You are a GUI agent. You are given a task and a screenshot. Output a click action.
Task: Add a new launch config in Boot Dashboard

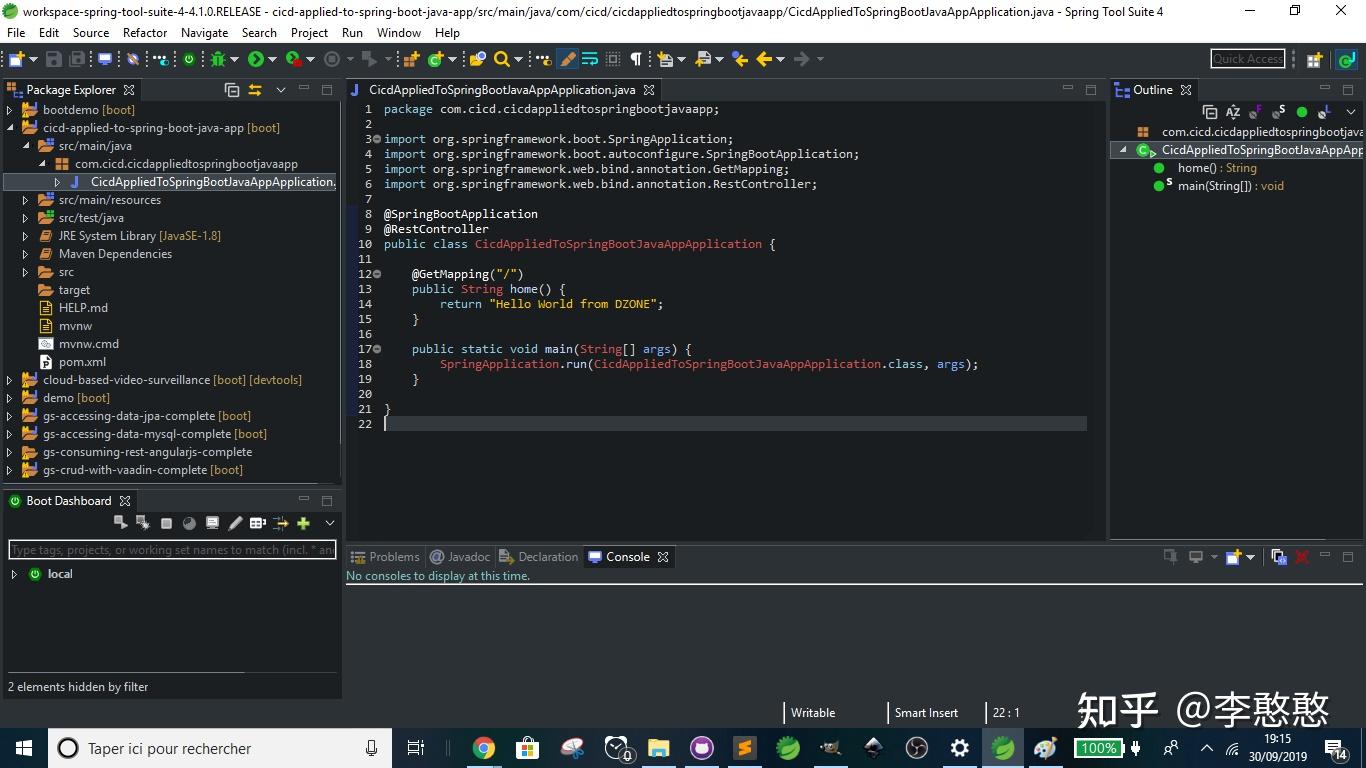(x=303, y=522)
